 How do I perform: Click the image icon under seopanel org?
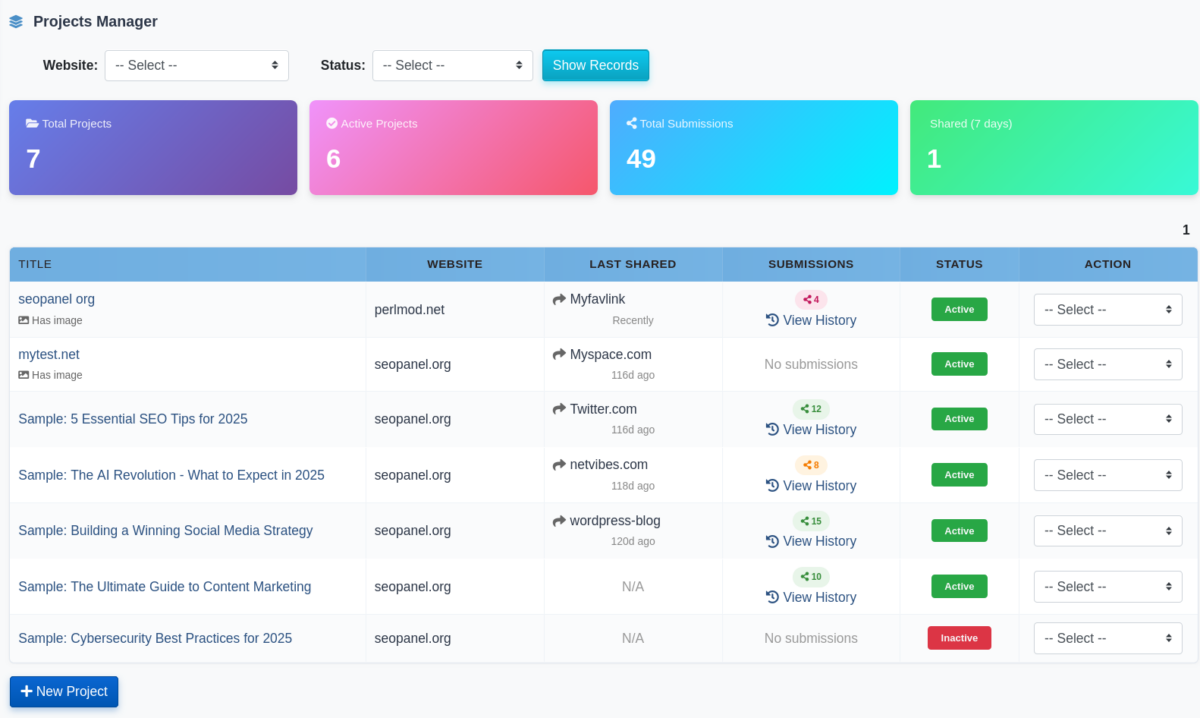(x=24, y=321)
